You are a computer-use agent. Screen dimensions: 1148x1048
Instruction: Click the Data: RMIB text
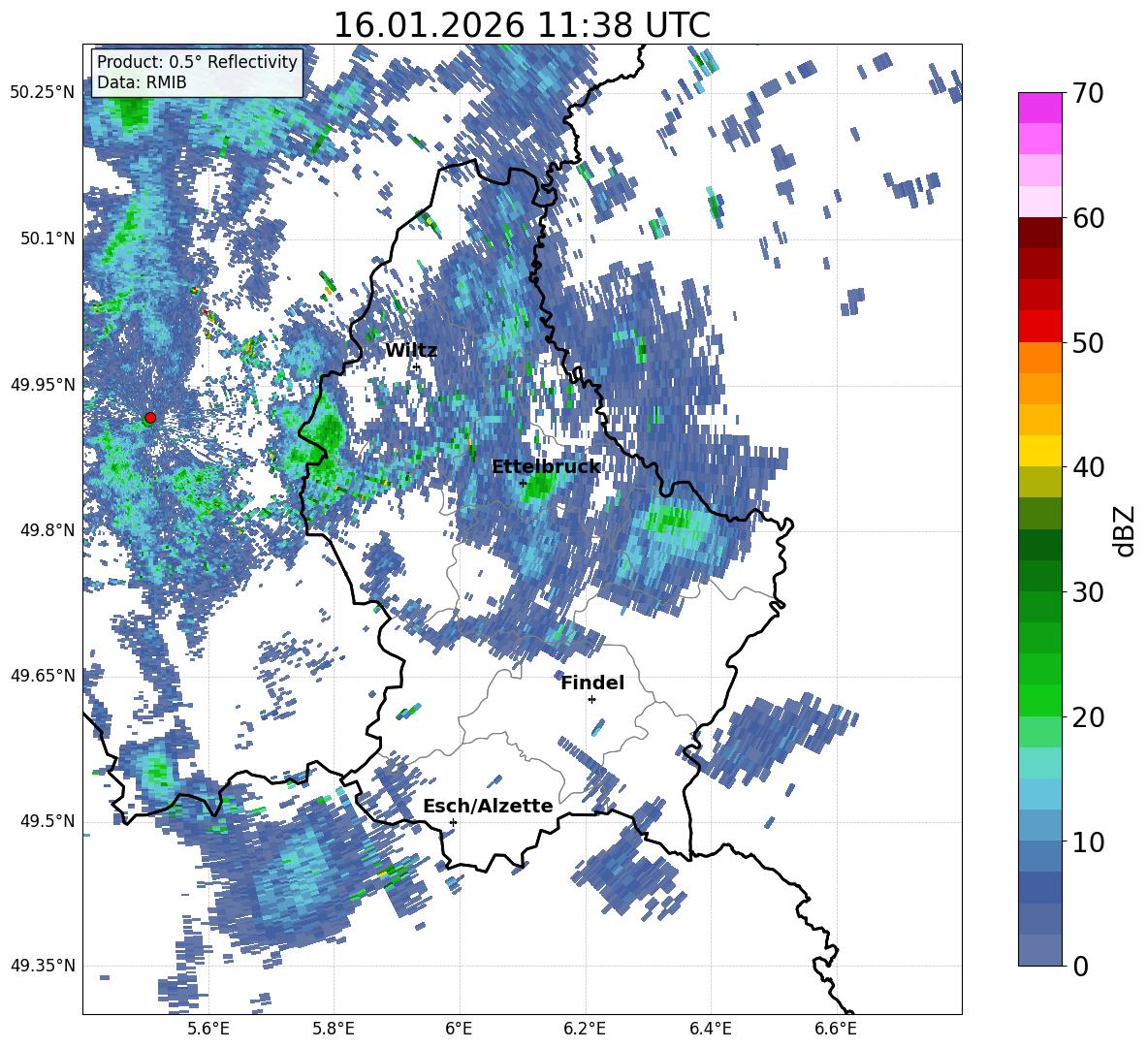pyautogui.click(x=142, y=82)
